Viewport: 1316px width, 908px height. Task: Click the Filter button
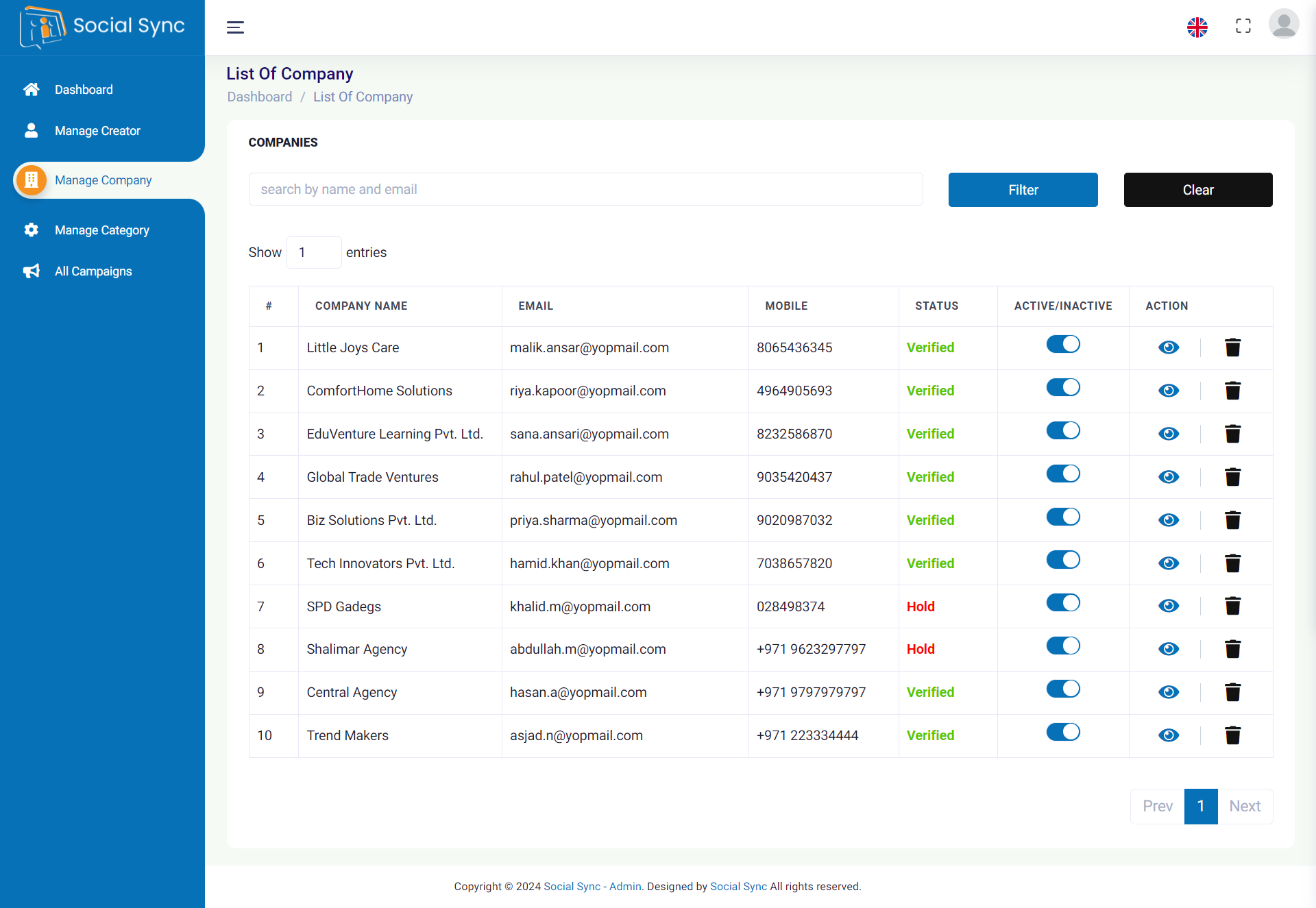tap(1023, 190)
